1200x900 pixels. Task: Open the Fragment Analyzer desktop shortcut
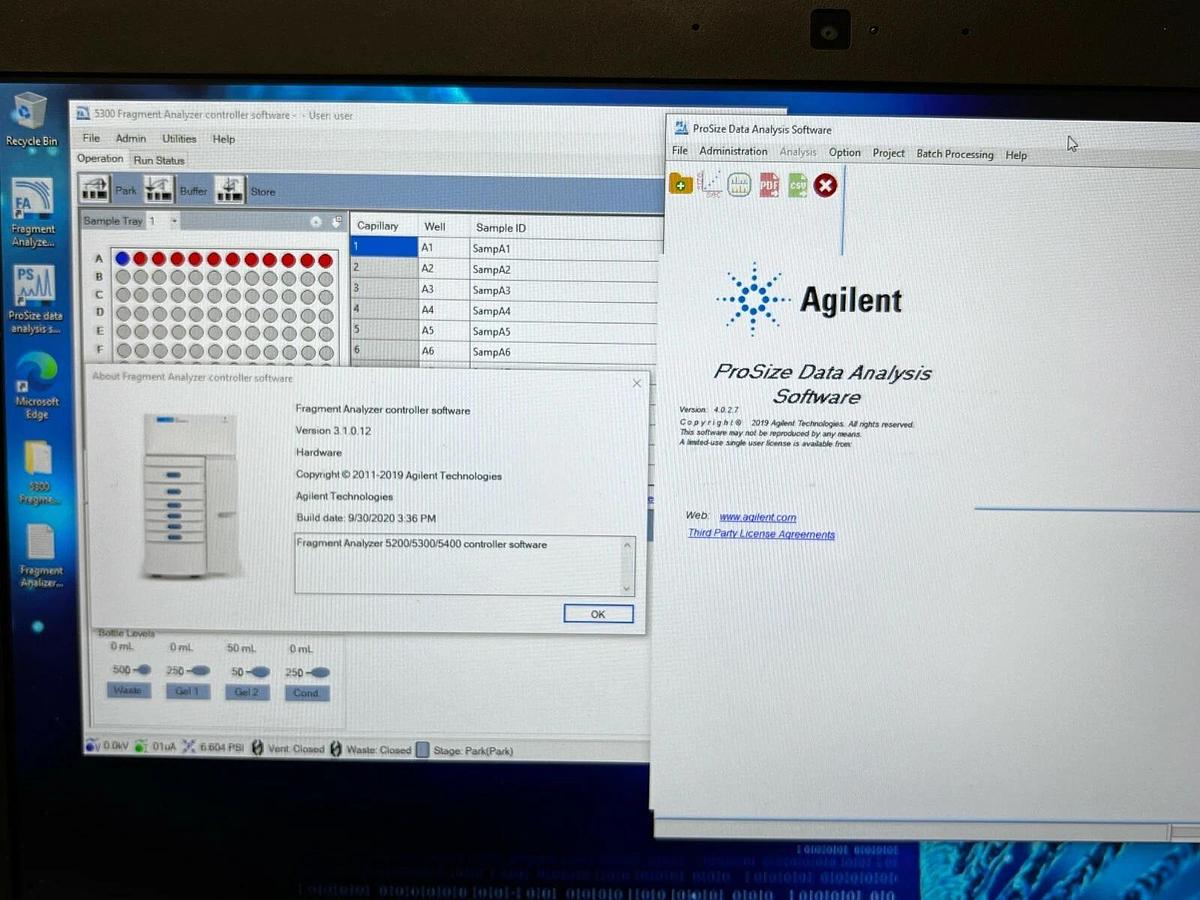coord(33,210)
